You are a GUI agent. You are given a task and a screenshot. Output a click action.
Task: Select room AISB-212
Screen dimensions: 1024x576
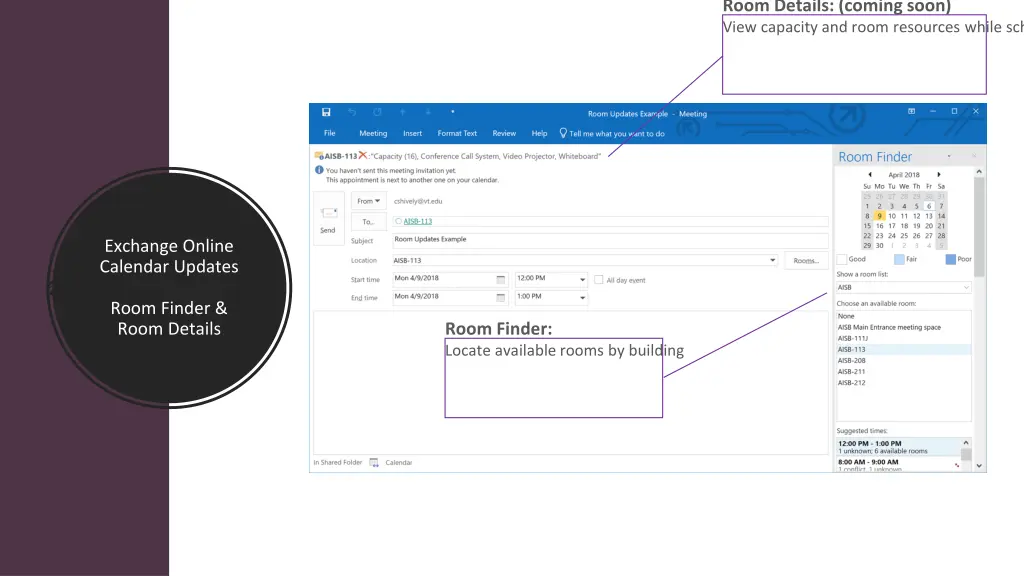(x=903, y=383)
